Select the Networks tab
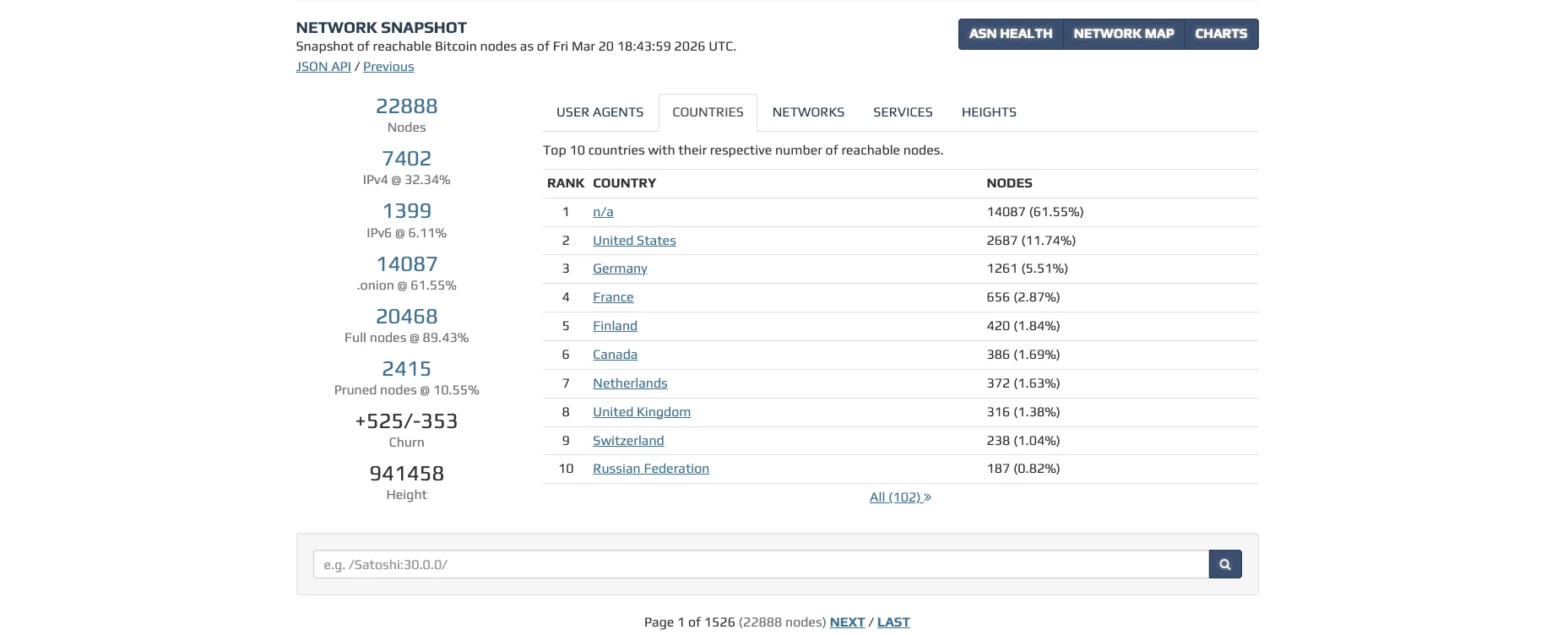Screen dimensions: 1568x635 tap(807, 112)
